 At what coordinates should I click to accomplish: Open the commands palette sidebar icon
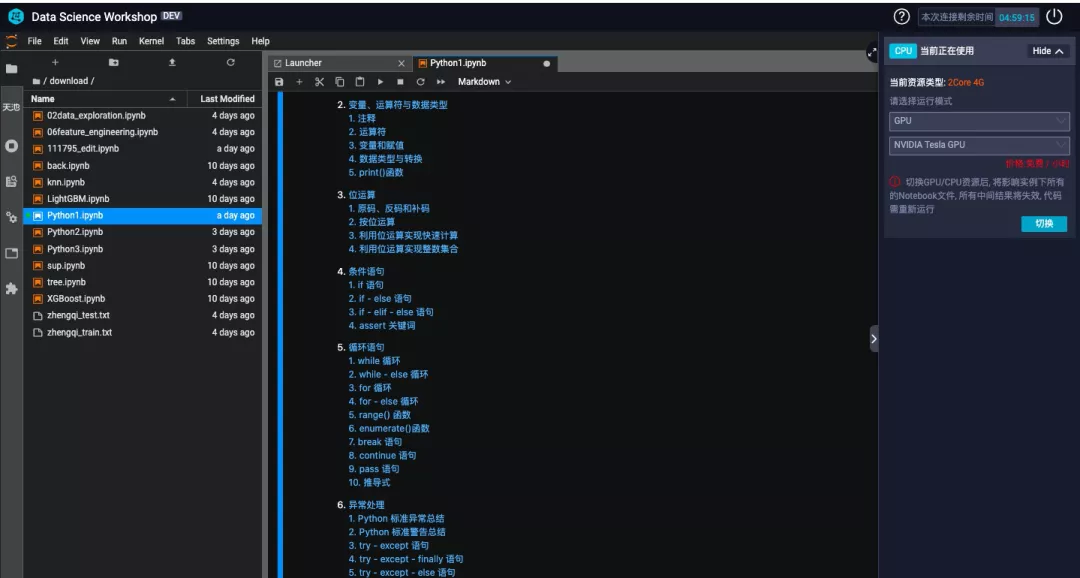coord(12,182)
